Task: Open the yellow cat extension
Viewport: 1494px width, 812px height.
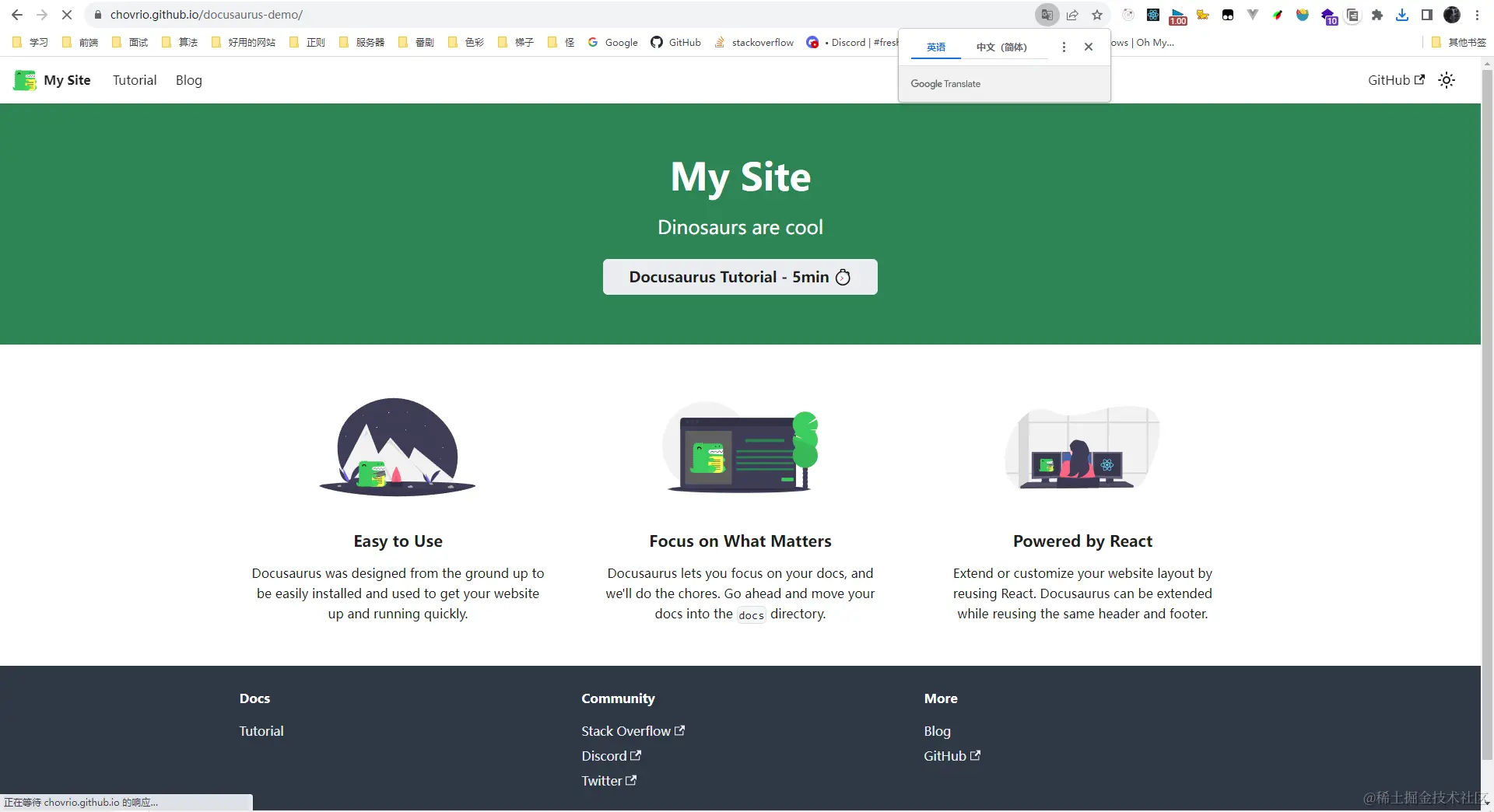Action: point(1203,15)
